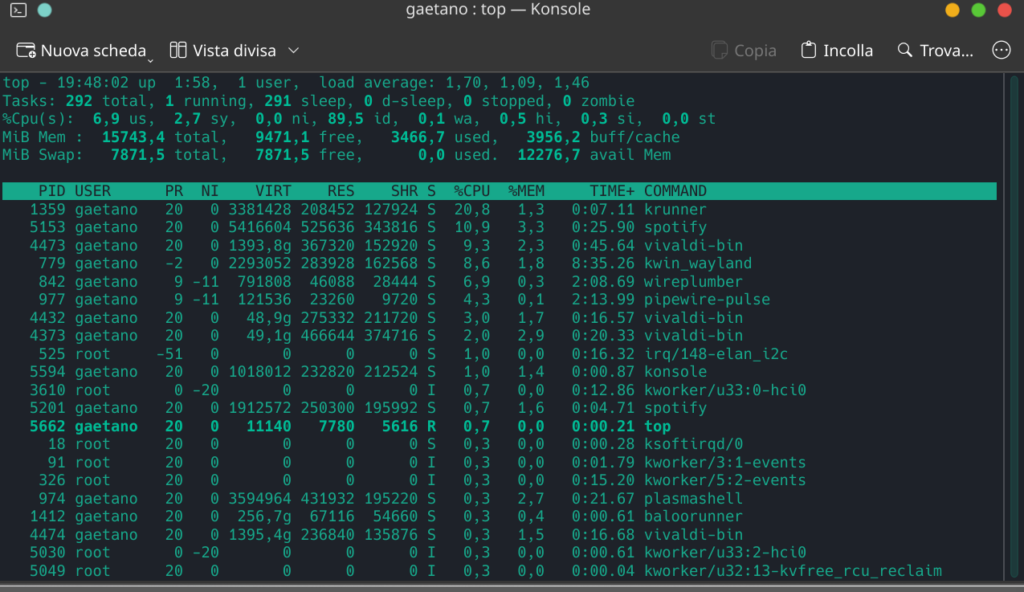Paste with the Incolla clipboard icon
1024x592 pixels.
click(809, 50)
